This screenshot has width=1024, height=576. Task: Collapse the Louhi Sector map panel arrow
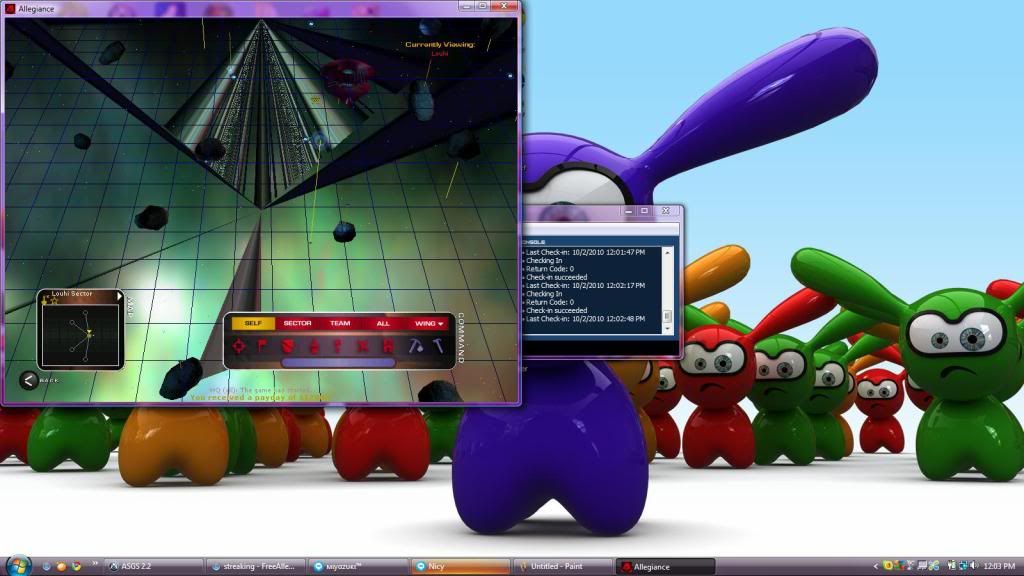(119, 296)
